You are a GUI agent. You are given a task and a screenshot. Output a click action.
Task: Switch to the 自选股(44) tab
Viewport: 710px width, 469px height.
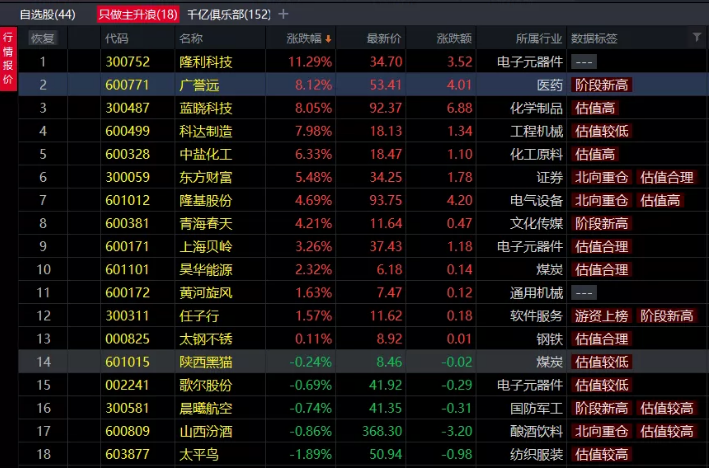(x=47, y=14)
